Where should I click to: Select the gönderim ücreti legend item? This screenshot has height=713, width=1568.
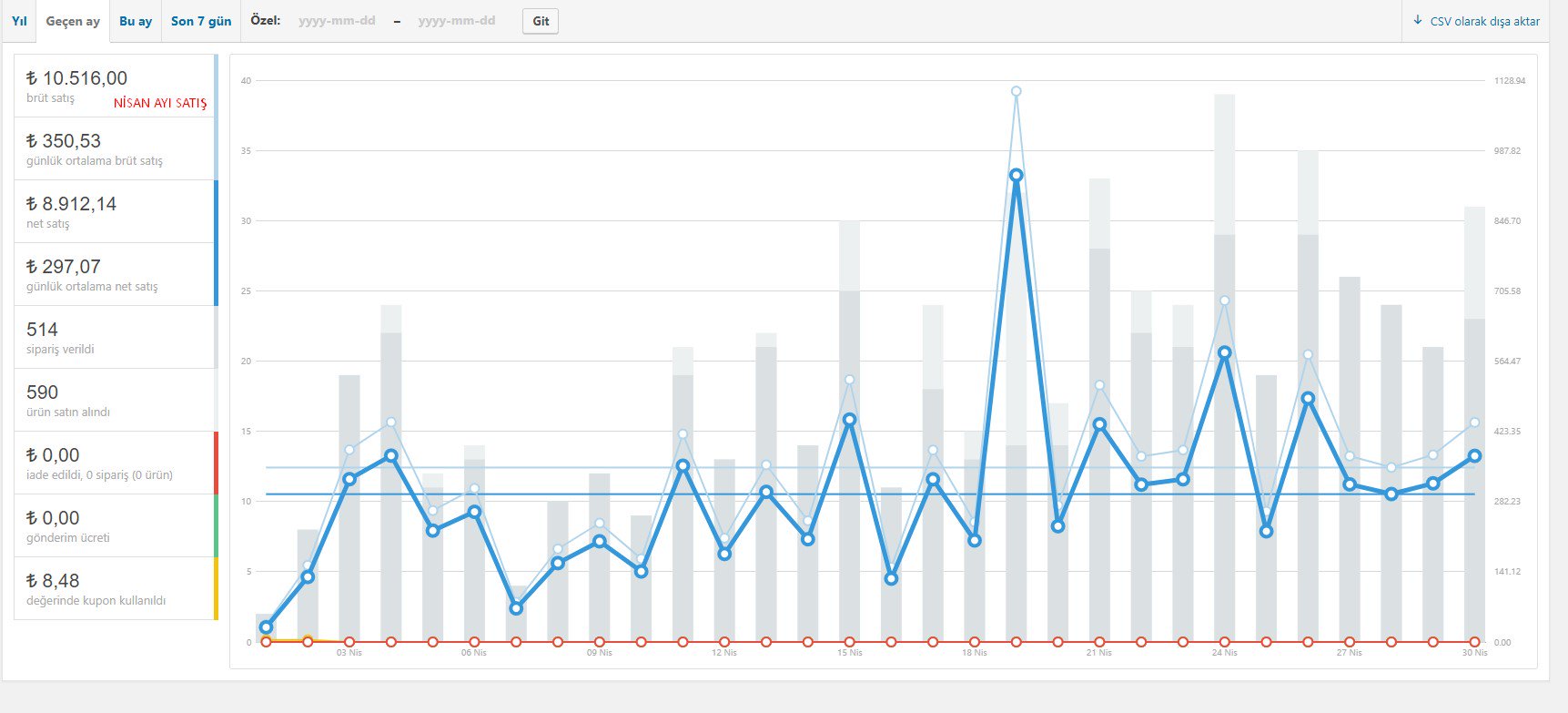click(x=116, y=525)
